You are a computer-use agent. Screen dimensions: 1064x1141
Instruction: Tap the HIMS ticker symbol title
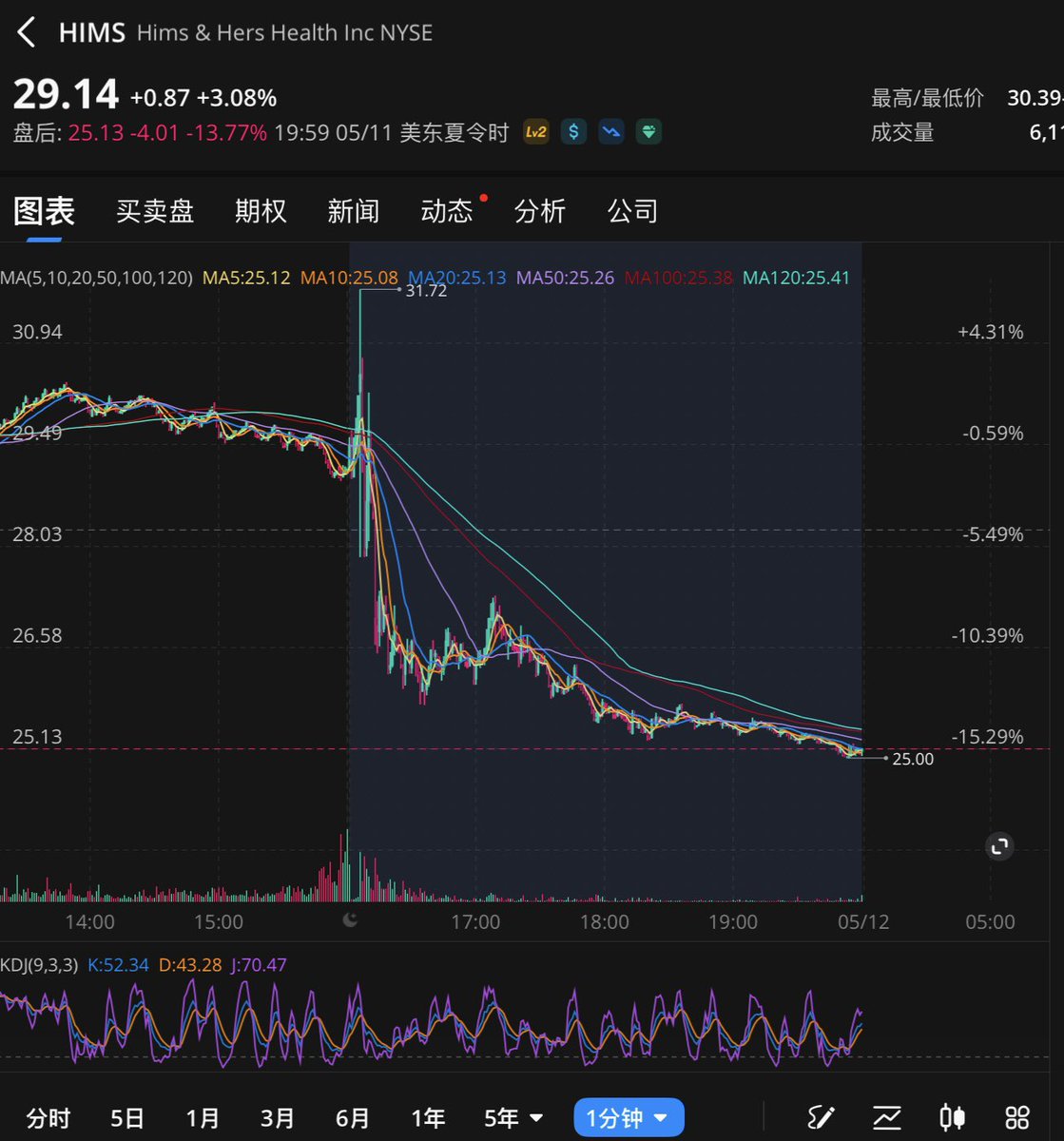pyautogui.click(x=92, y=32)
